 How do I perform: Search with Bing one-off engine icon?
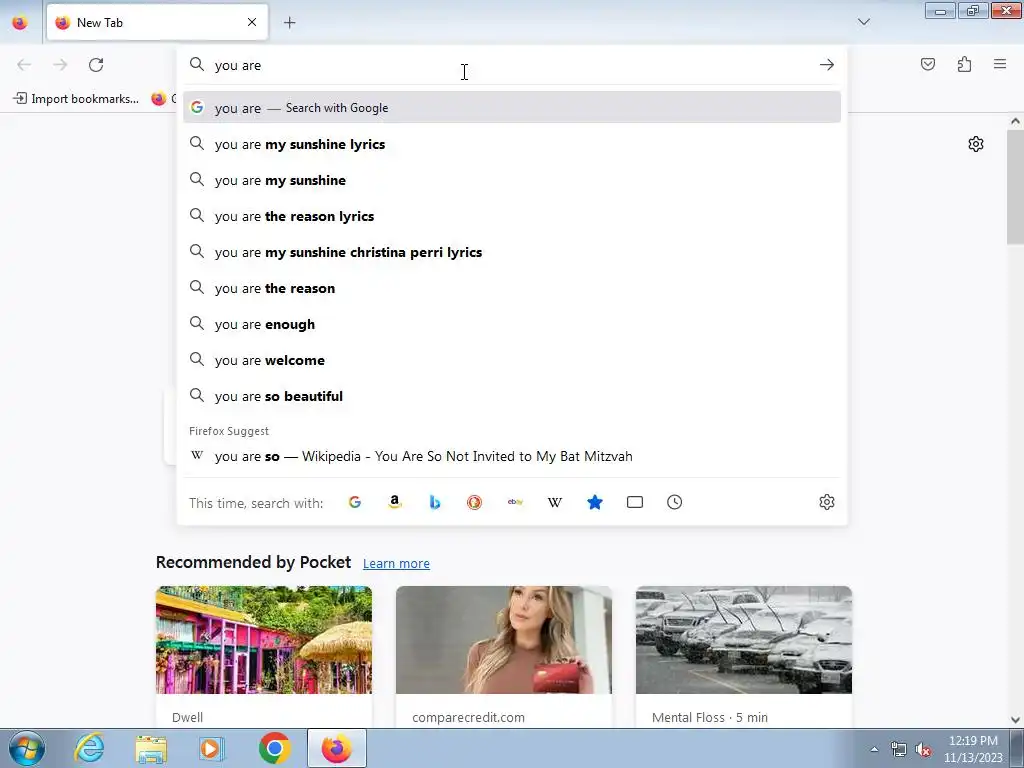(435, 502)
